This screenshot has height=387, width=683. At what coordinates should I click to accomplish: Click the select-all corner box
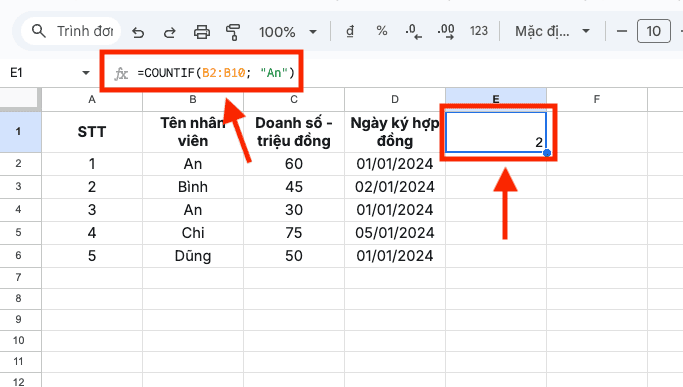tap(20, 99)
